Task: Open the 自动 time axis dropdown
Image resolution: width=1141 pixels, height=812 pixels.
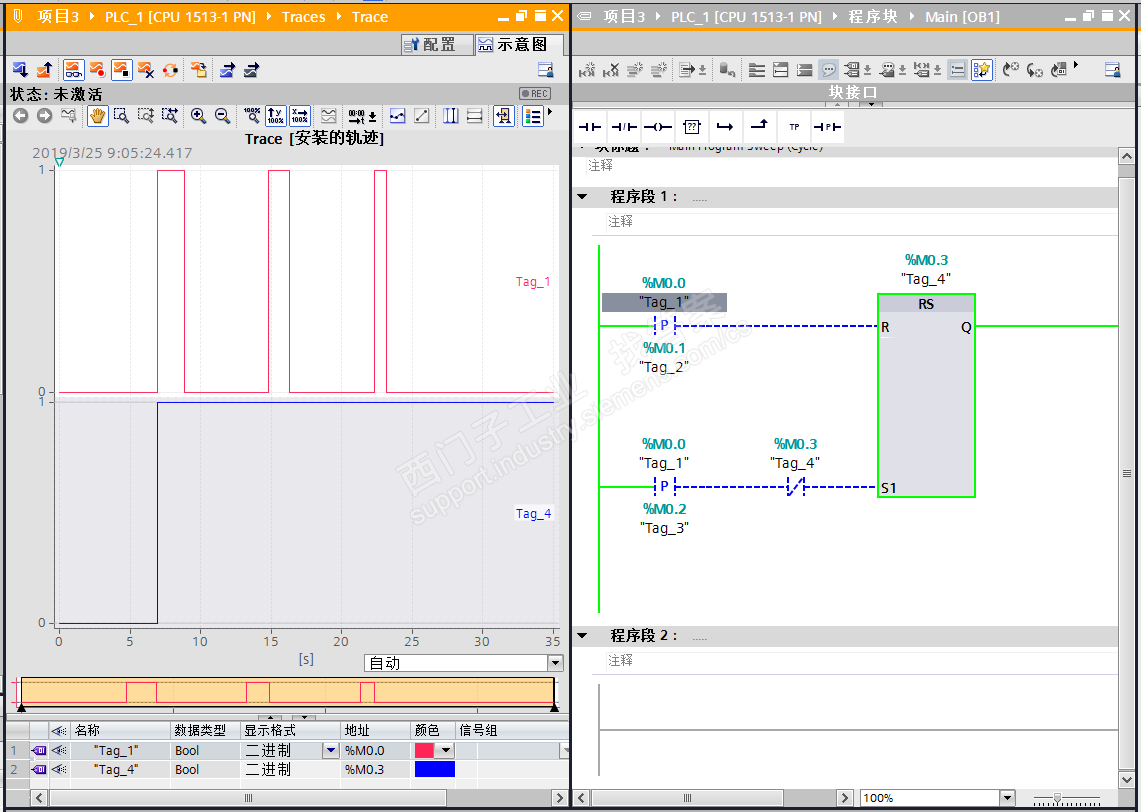Action: [555, 663]
